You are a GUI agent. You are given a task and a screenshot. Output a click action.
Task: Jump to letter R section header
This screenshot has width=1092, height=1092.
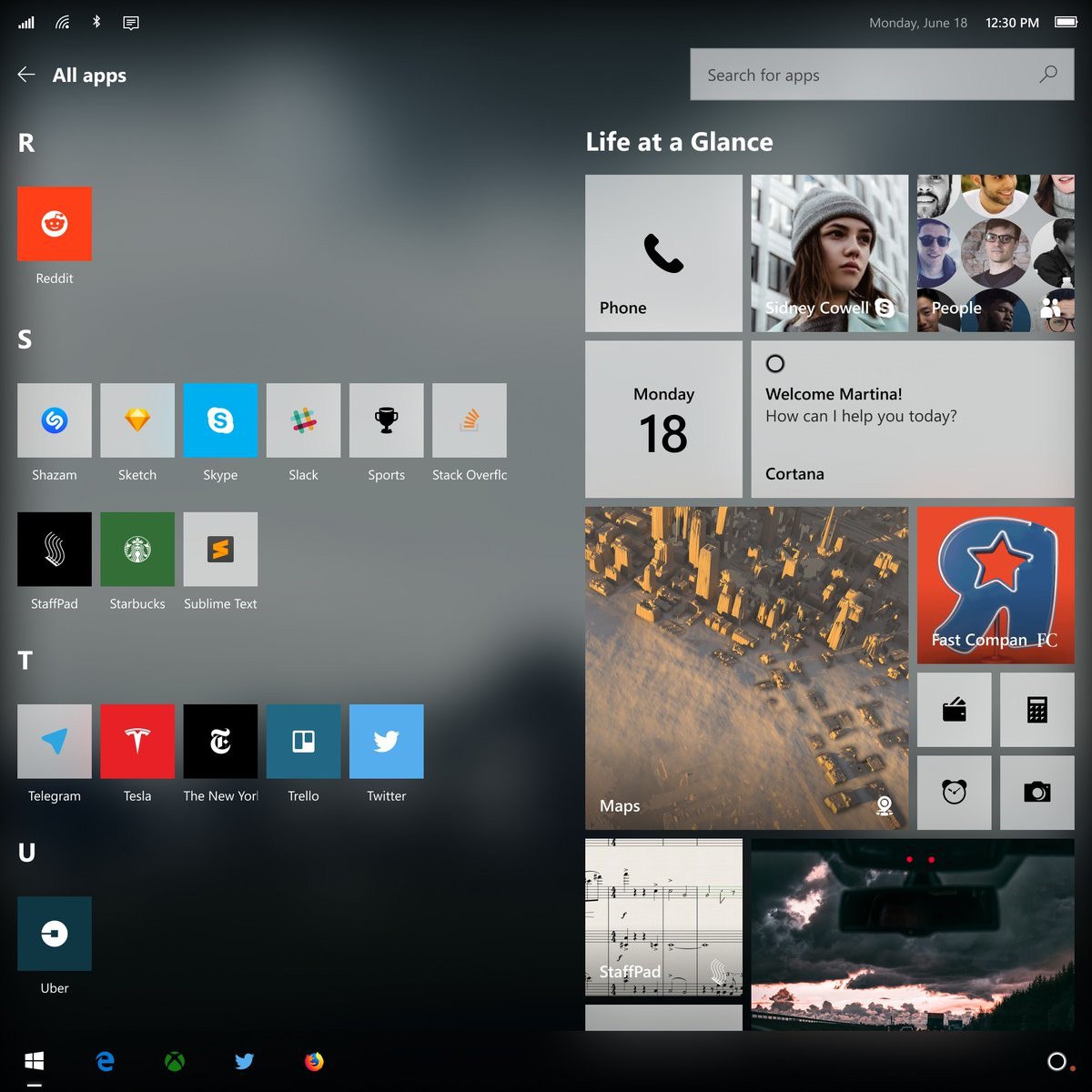(x=26, y=143)
